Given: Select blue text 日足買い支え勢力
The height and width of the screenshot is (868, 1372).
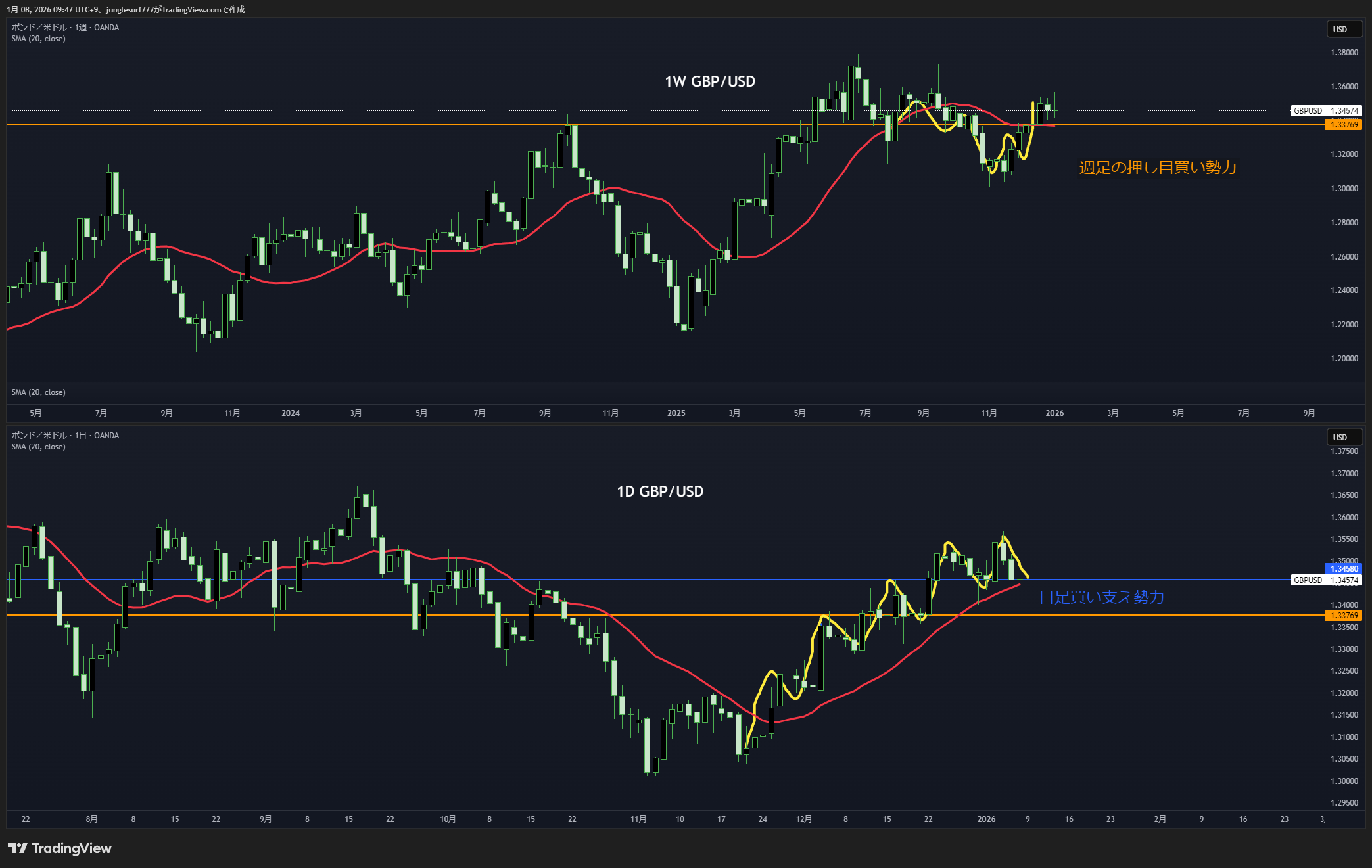Looking at the screenshot, I should (x=1101, y=597).
